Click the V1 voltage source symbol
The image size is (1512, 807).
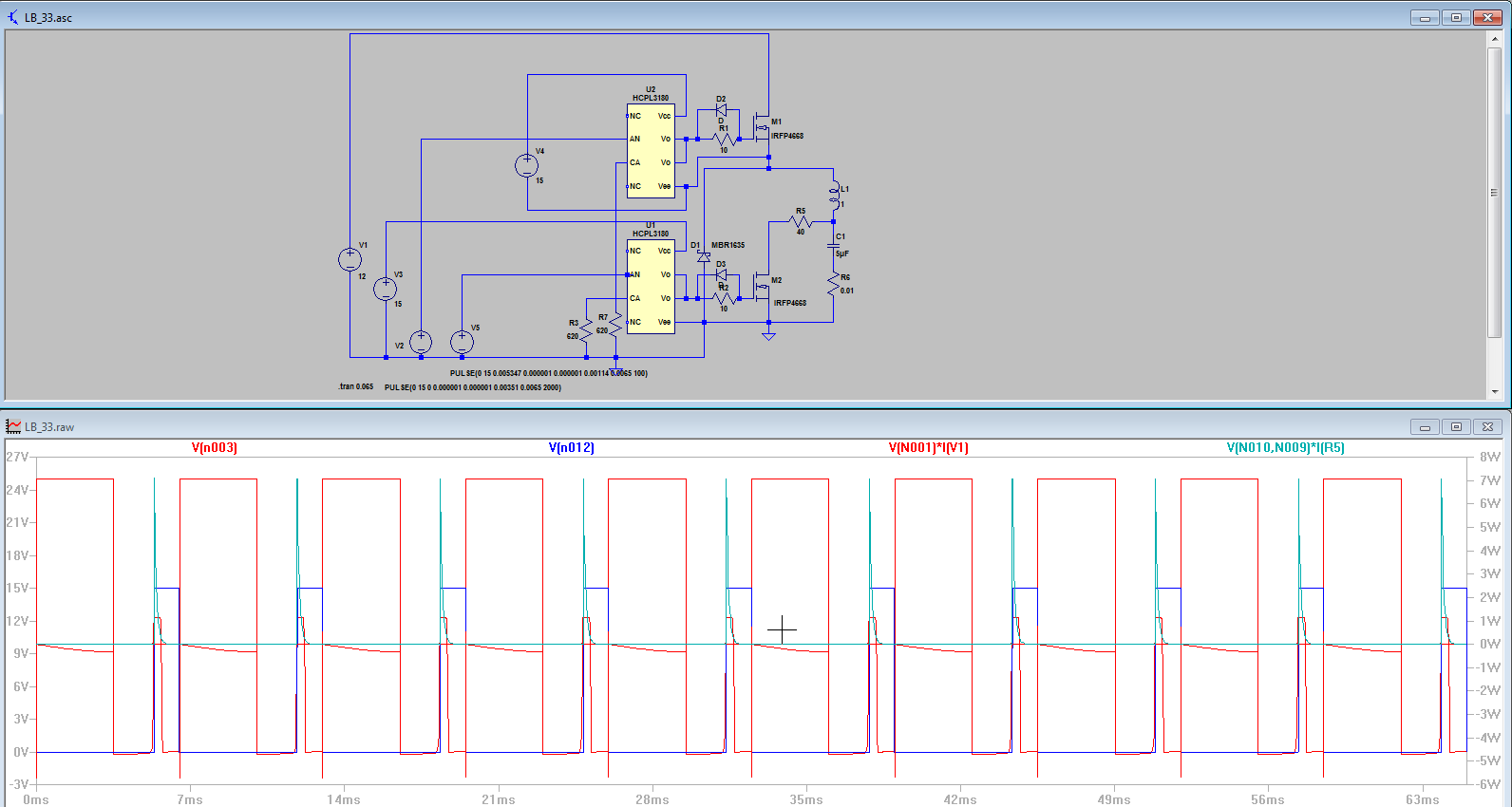[350, 259]
